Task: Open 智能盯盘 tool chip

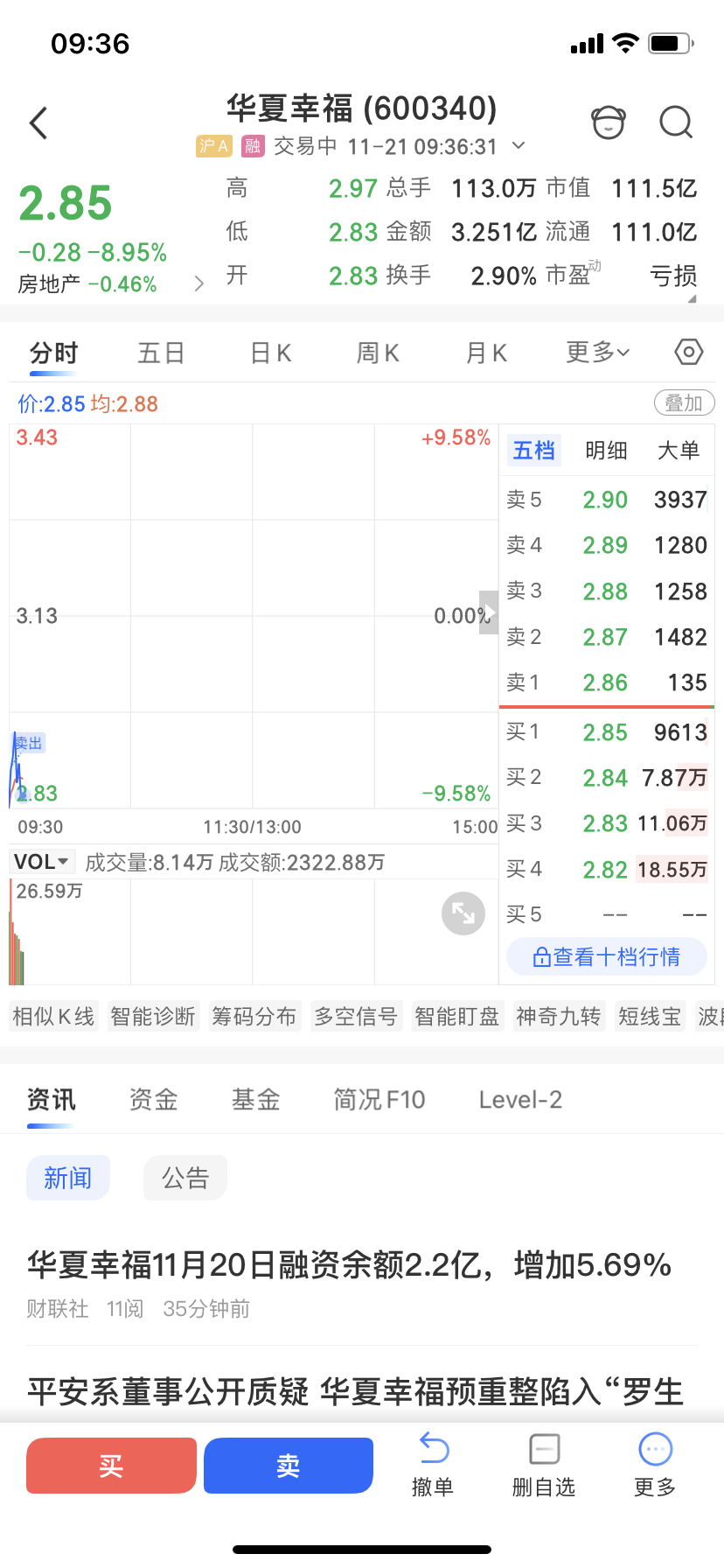Action: coord(457,1016)
